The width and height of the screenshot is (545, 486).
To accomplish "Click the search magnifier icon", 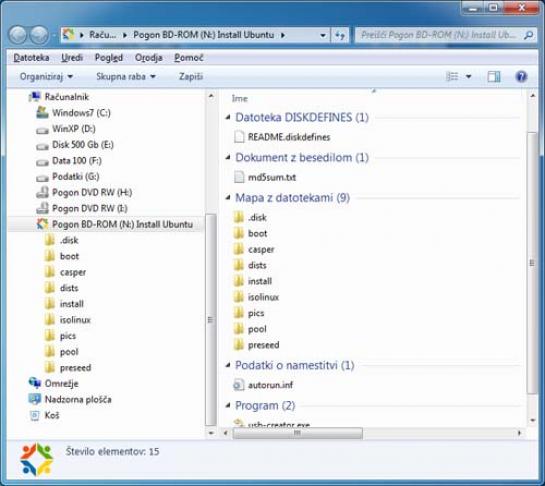I will (529, 35).
